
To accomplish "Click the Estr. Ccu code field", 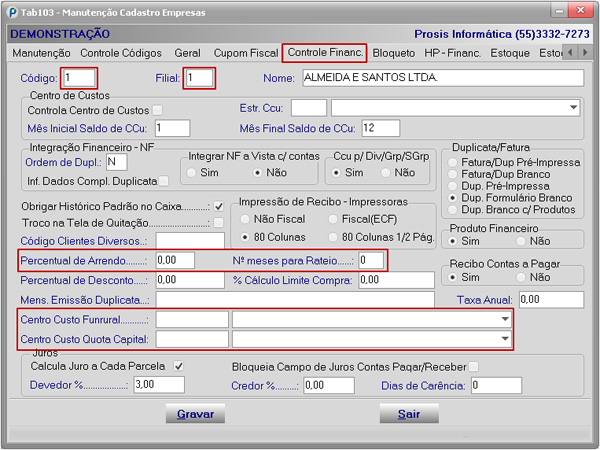I will coord(309,108).
